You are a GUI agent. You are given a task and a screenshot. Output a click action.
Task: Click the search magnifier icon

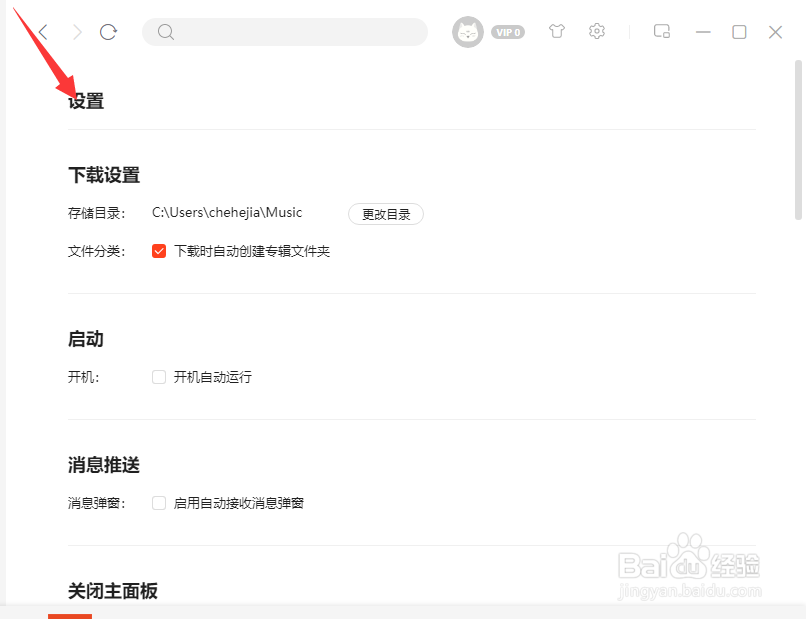pos(166,32)
